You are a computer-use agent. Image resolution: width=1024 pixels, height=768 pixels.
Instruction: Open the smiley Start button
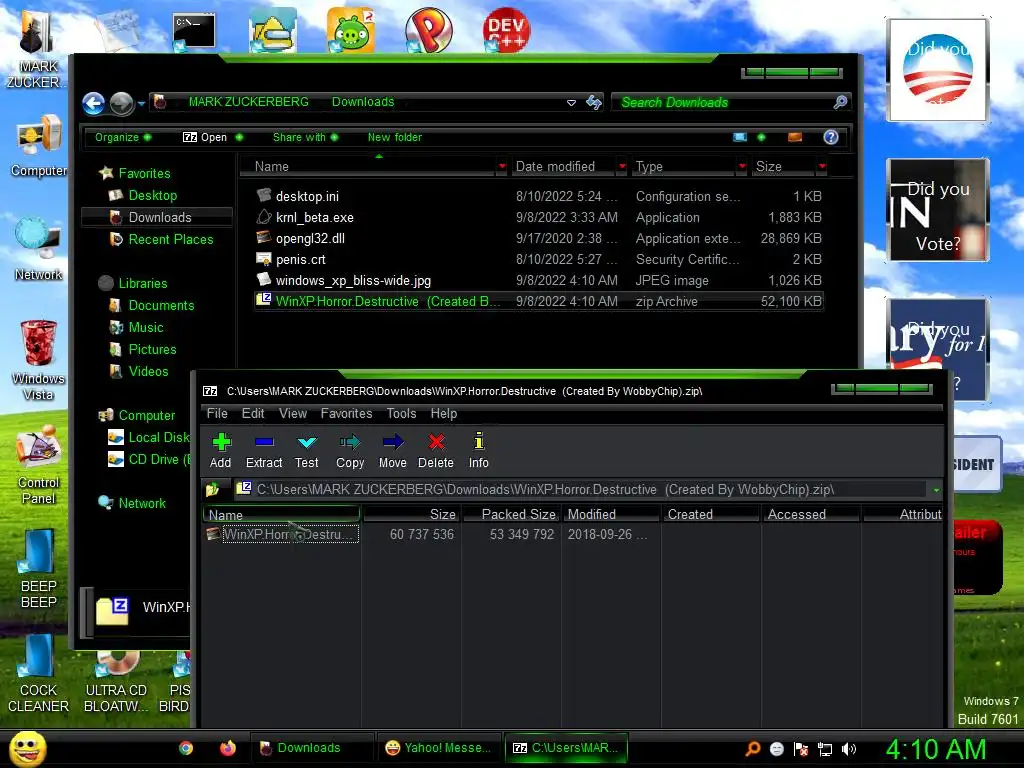click(27, 748)
